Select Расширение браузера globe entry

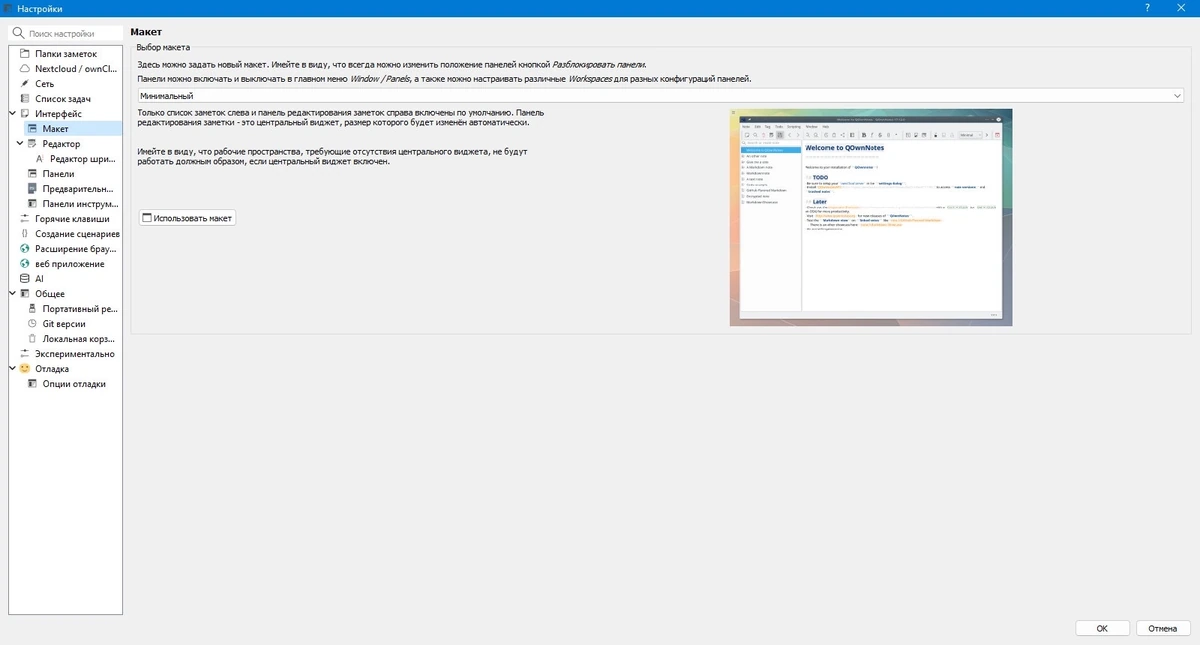(69, 248)
